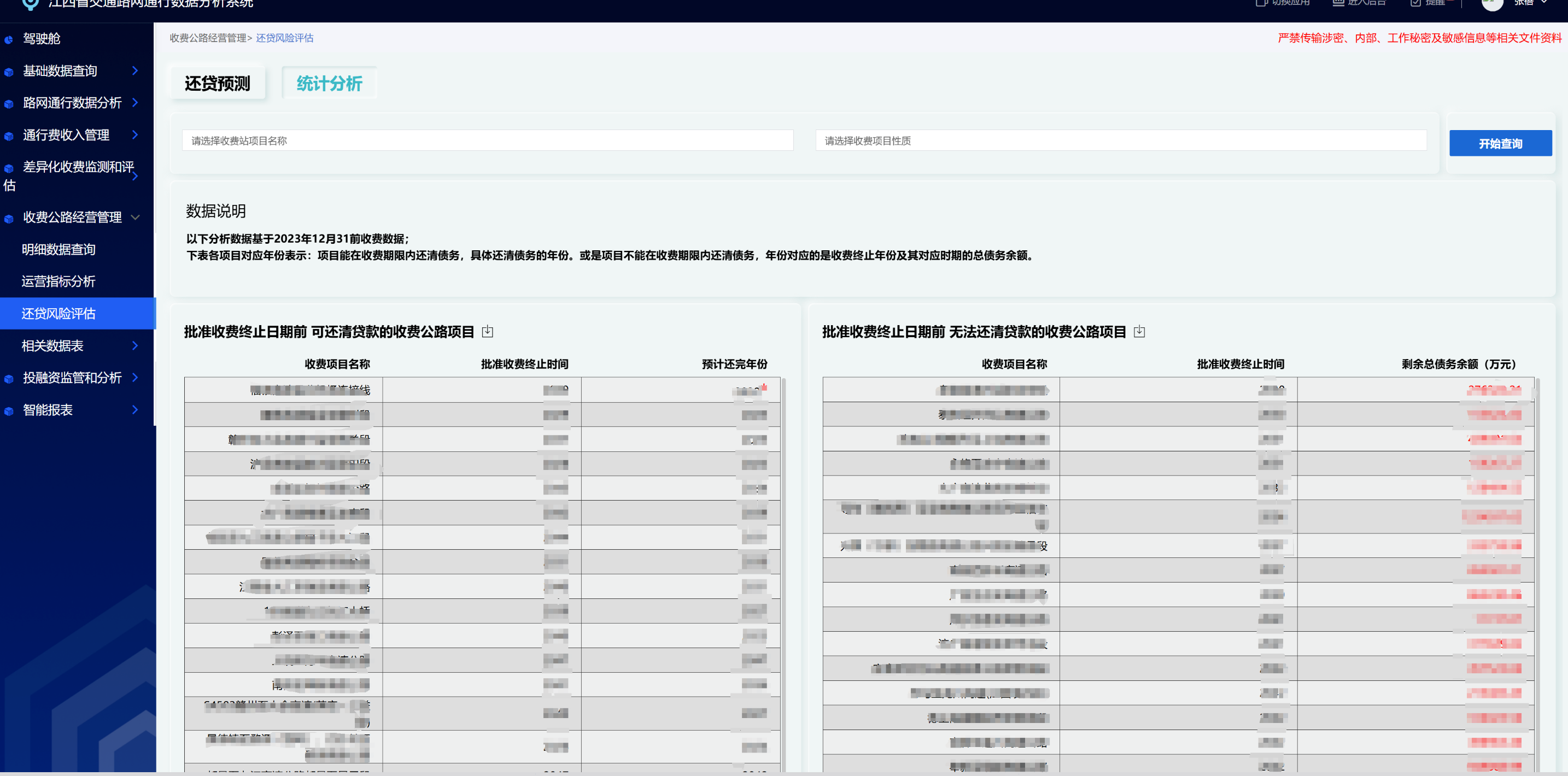The width and height of the screenshot is (1568, 776).
Task: Click the cube icon beside 基础数据查询
Action: [9, 72]
